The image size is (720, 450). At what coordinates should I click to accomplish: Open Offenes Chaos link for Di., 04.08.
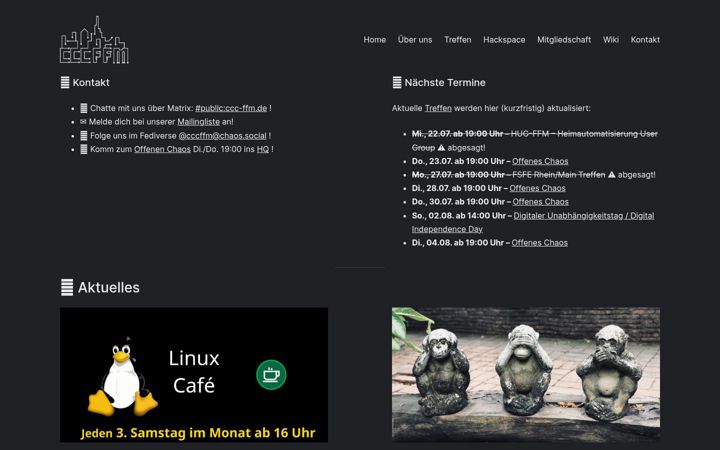(x=540, y=243)
